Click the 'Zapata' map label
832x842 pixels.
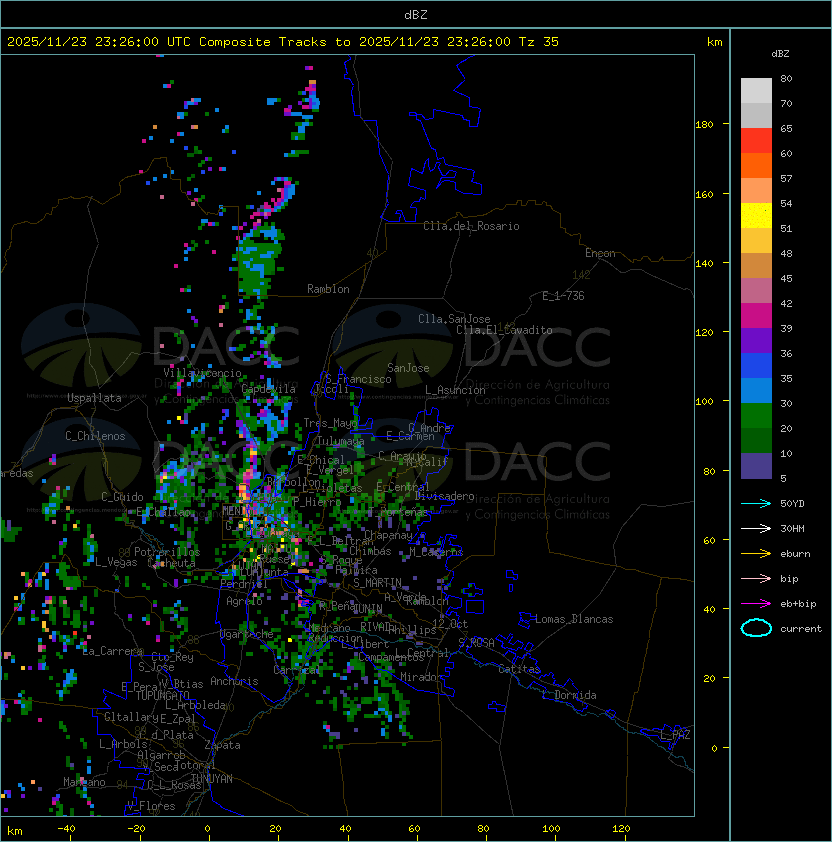click(x=222, y=745)
